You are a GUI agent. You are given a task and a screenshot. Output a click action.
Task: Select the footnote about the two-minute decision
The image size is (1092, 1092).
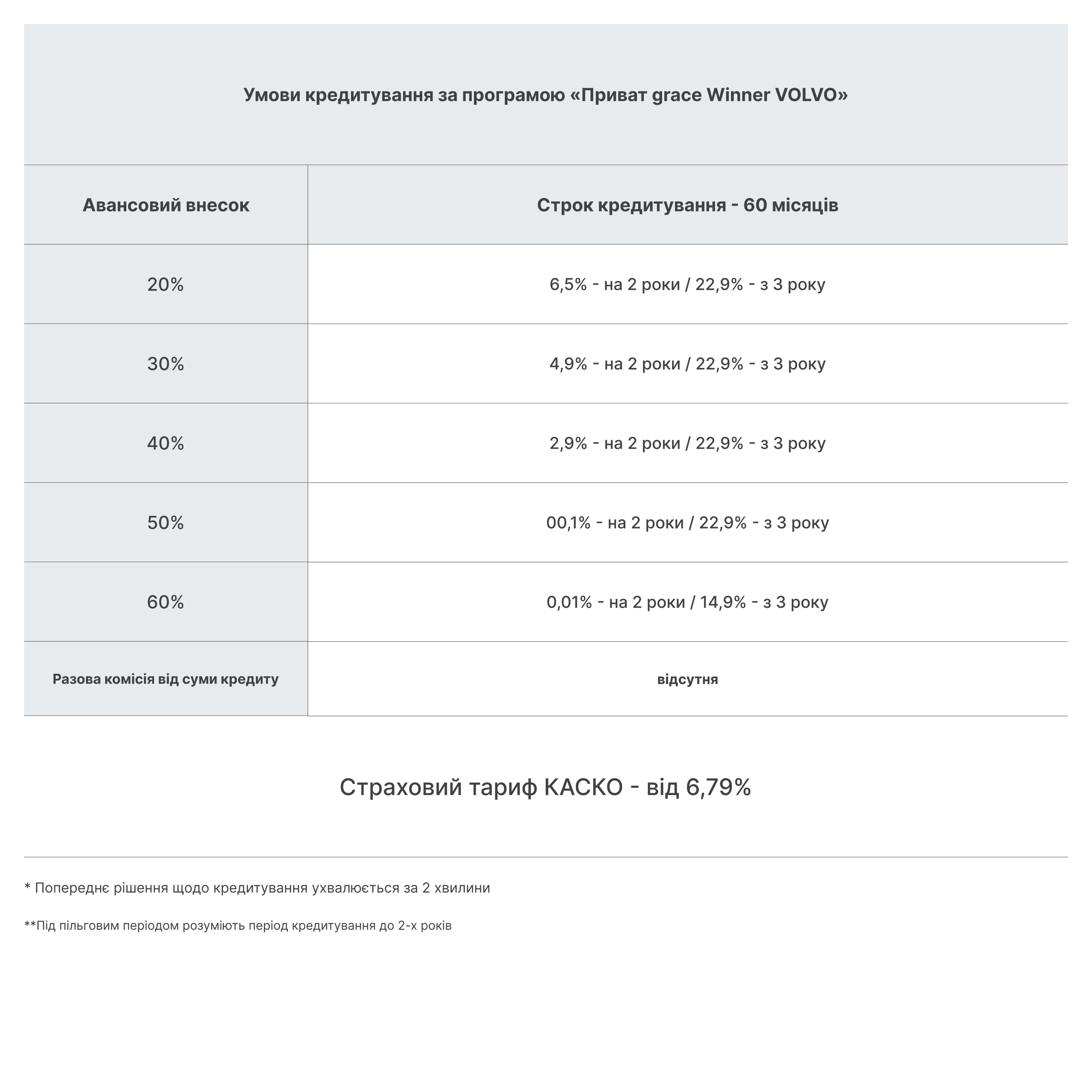point(257,888)
